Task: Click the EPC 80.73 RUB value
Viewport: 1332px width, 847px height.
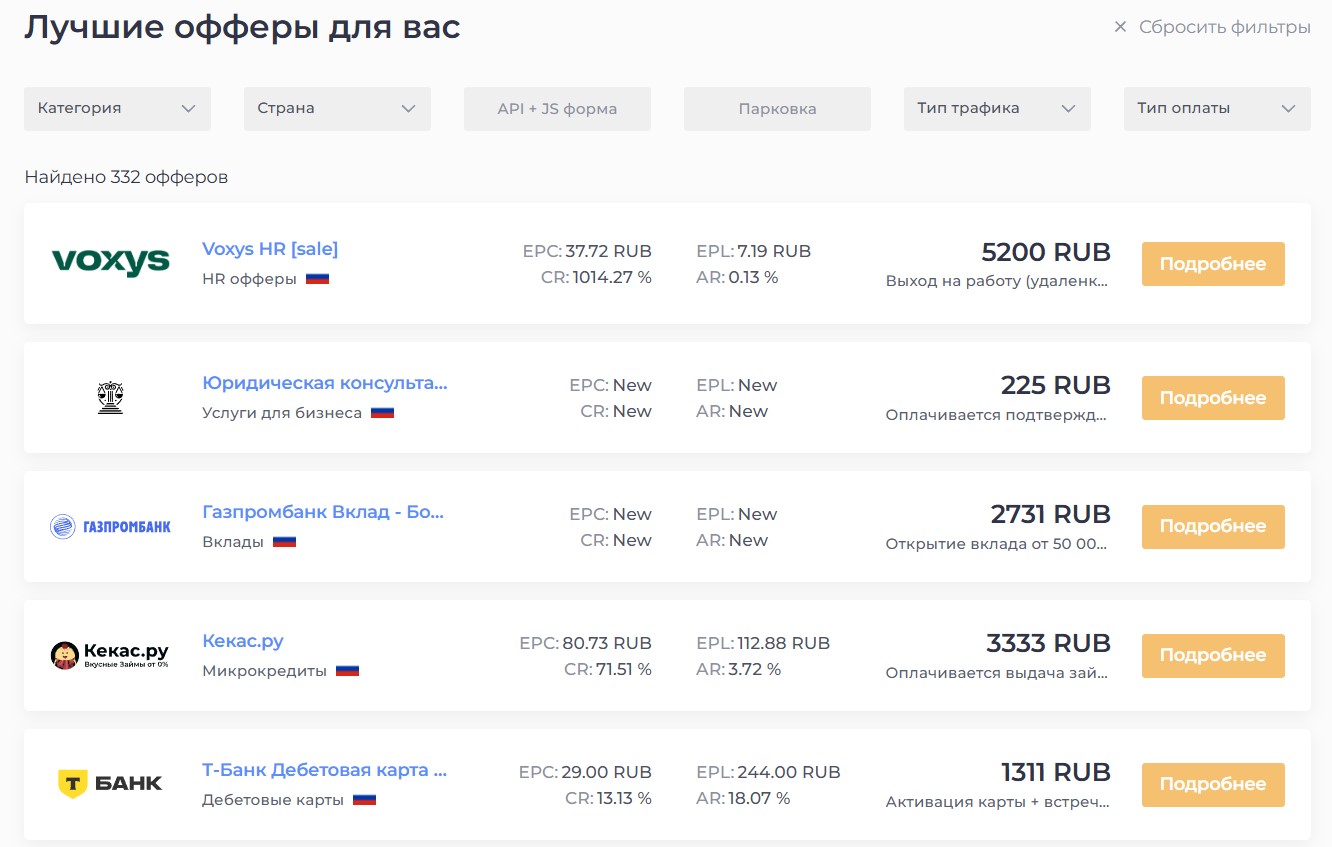Action: (x=607, y=643)
